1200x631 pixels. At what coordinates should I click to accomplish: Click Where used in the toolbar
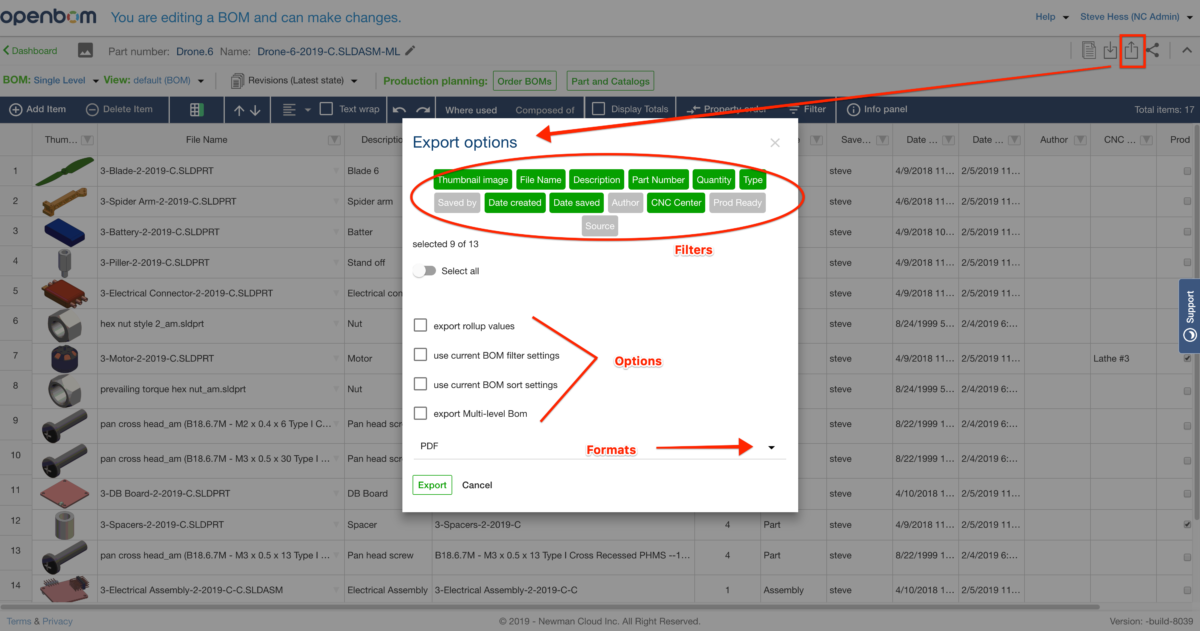471,110
